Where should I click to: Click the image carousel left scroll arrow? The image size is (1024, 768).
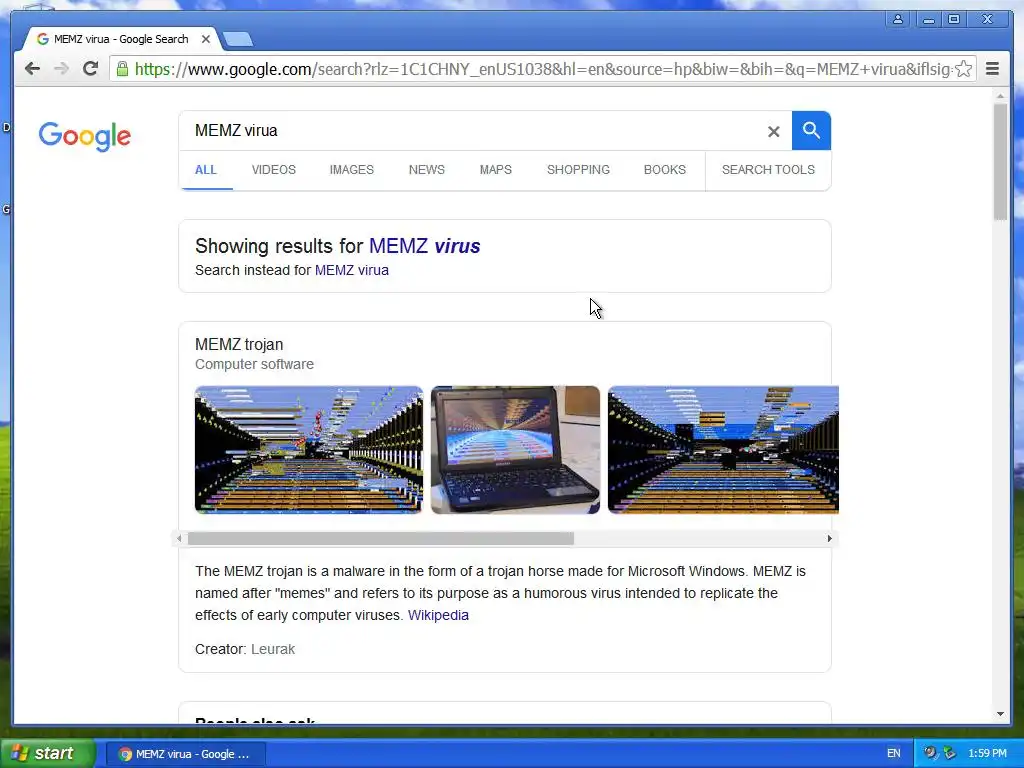pyautogui.click(x=179, y=539)
